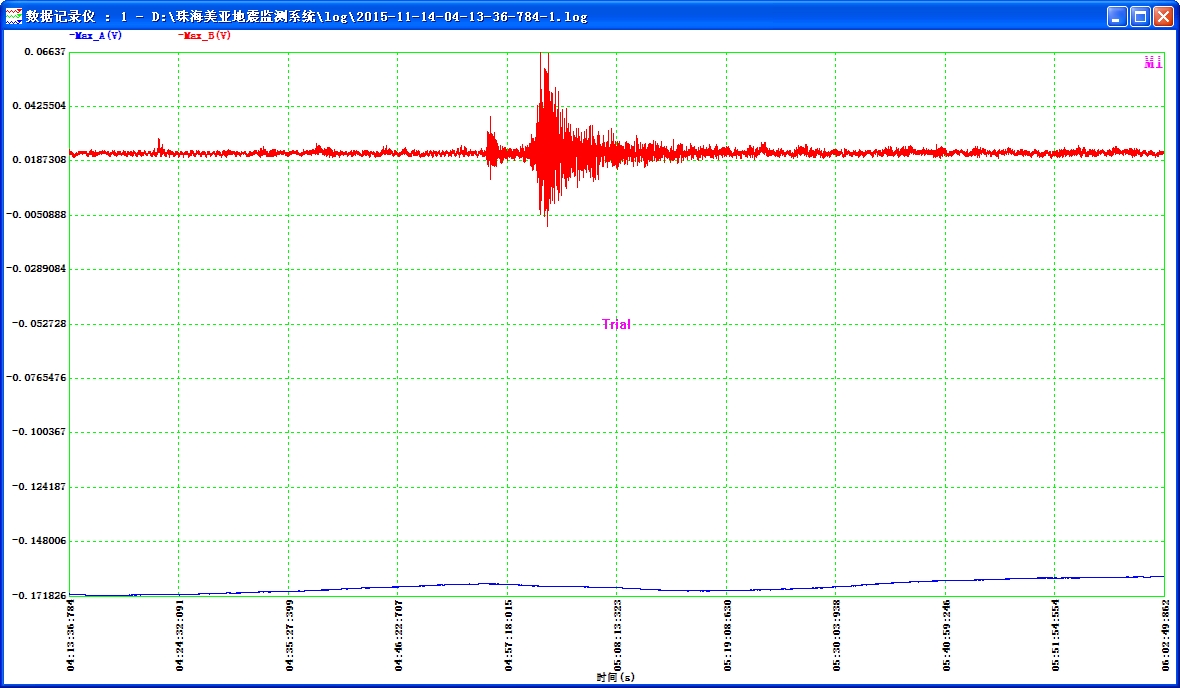Screen dimensions: 1180x688
Task: Click the 04:24:32:091 time axis label
Action: (x=179, y=635)
